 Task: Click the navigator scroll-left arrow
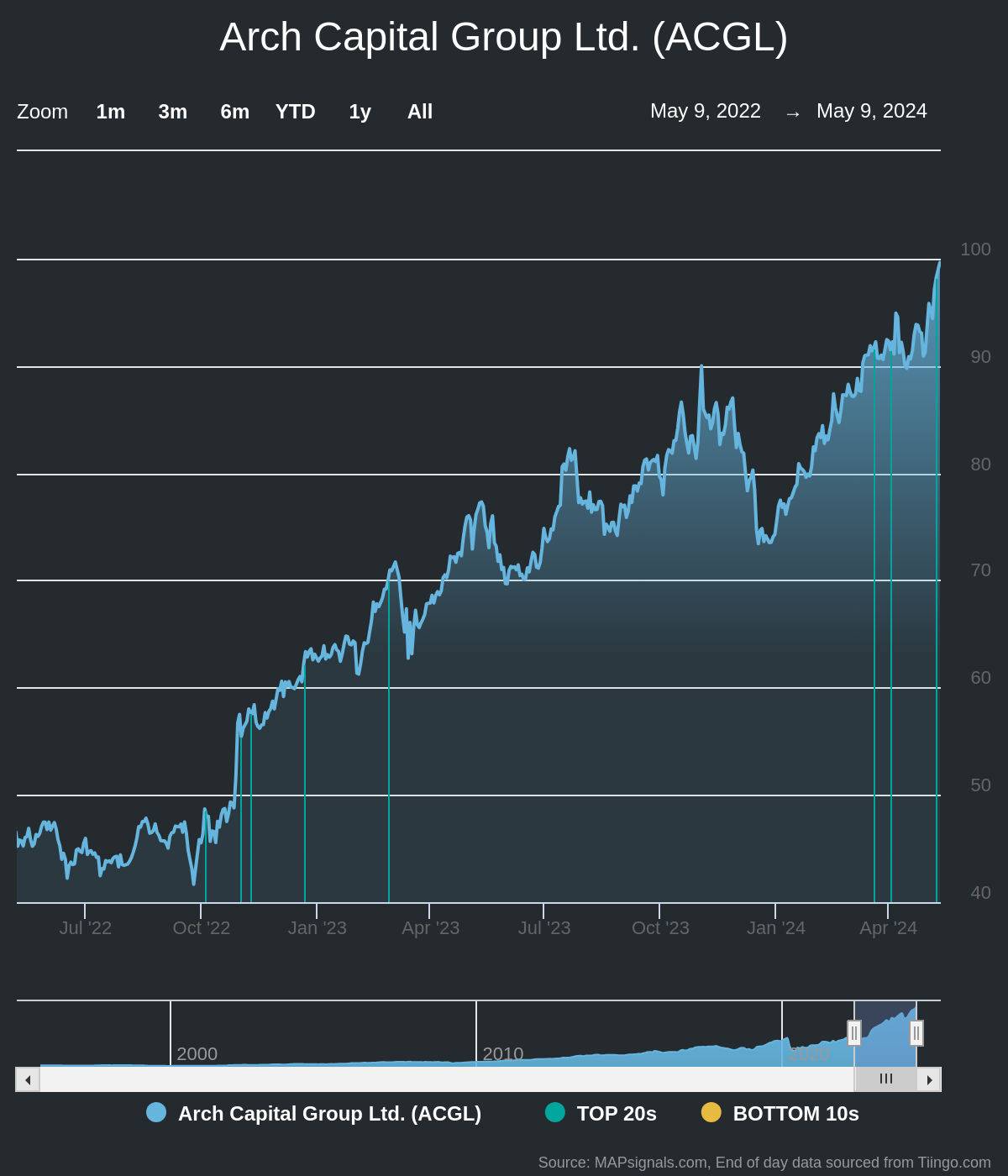(x=28, y=1079)
